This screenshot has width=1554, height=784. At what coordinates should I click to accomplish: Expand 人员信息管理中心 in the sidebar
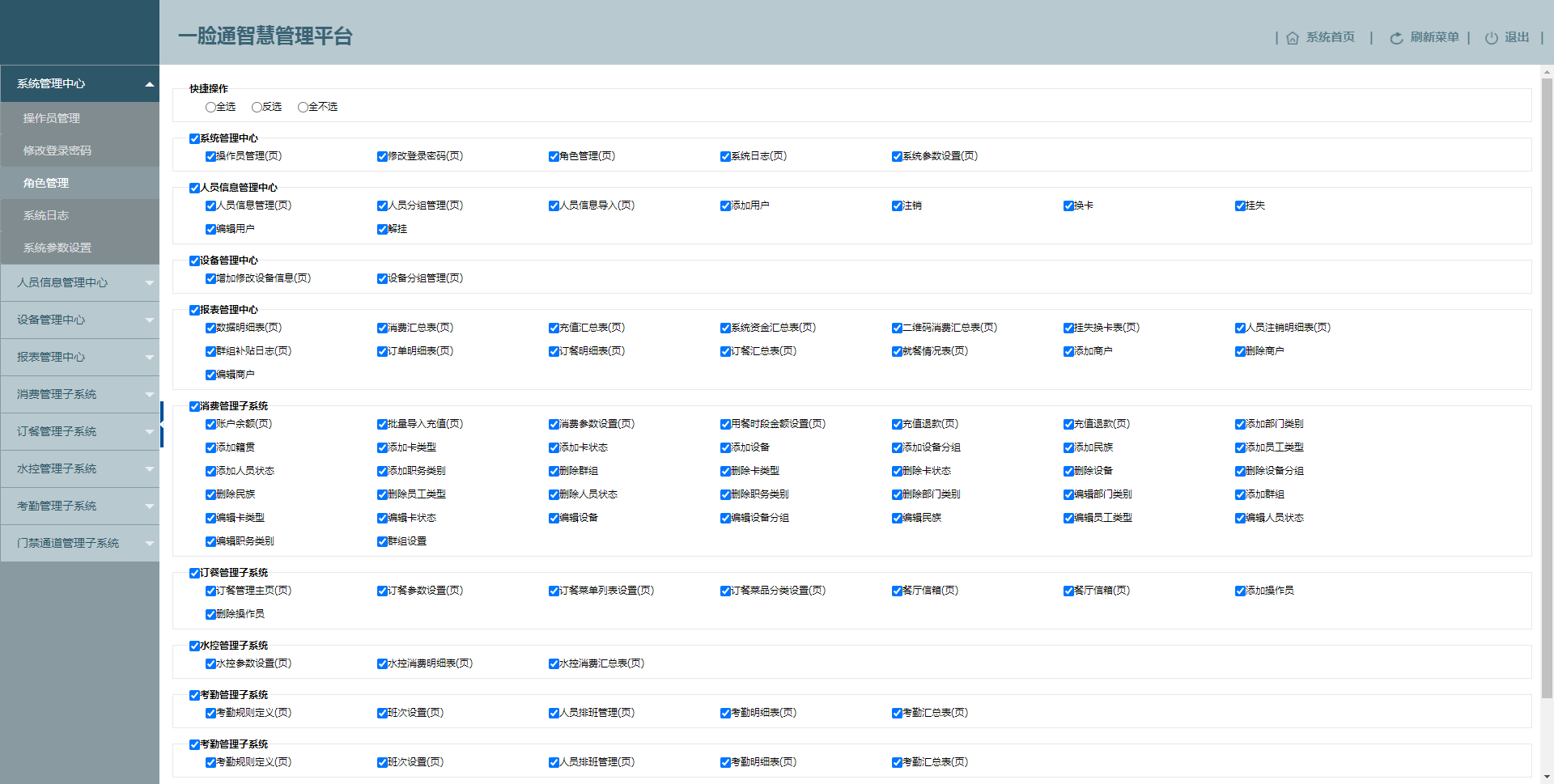click(79, 282)
